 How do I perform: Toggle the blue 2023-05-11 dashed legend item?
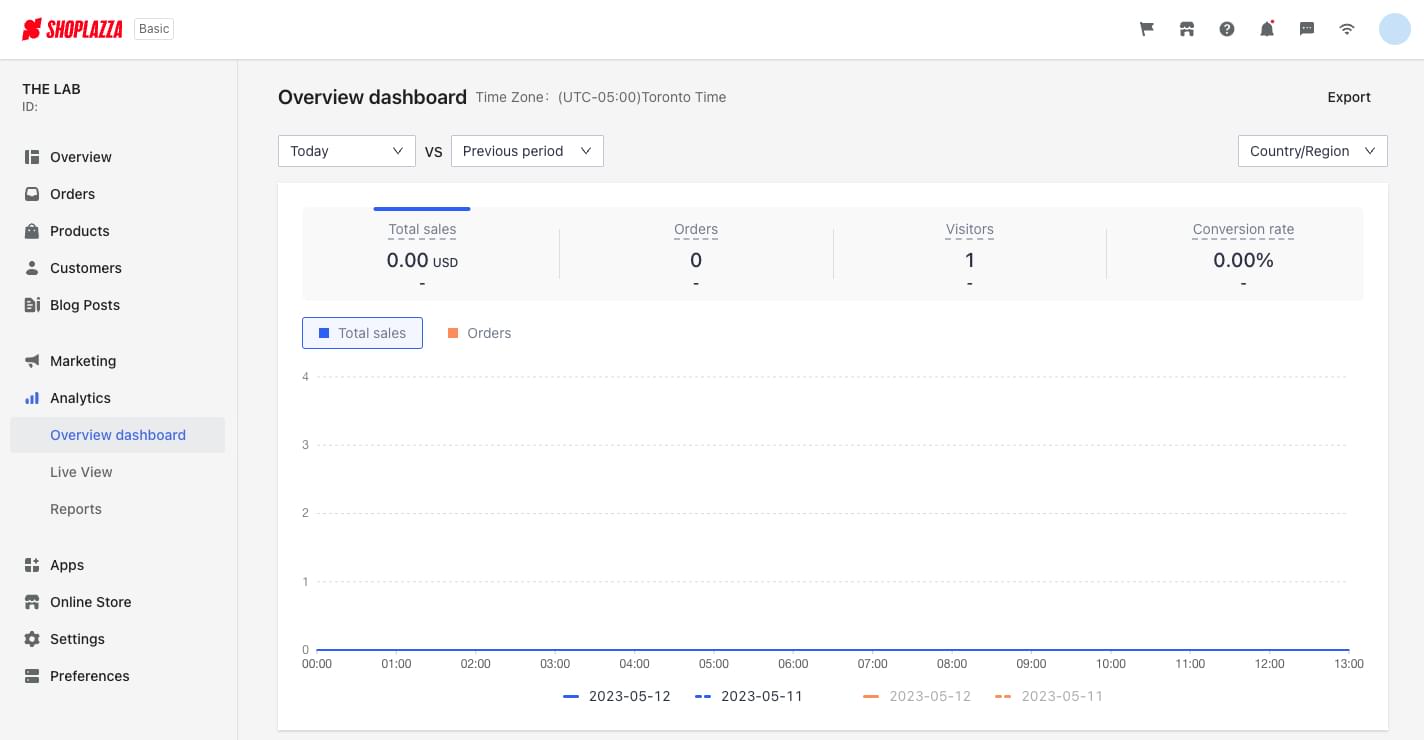pos(749,696)
